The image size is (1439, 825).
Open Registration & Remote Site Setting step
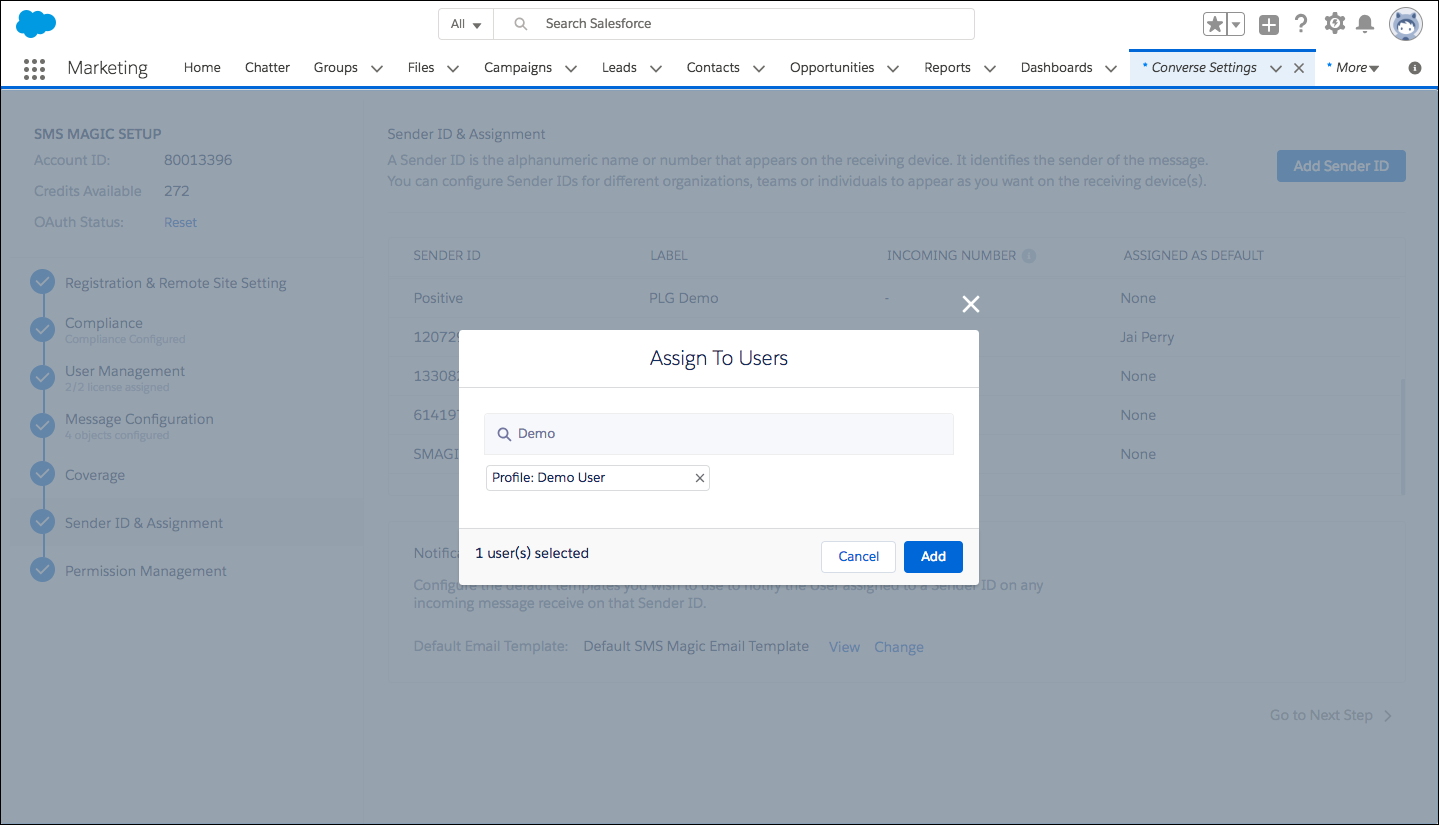(176, 283)
